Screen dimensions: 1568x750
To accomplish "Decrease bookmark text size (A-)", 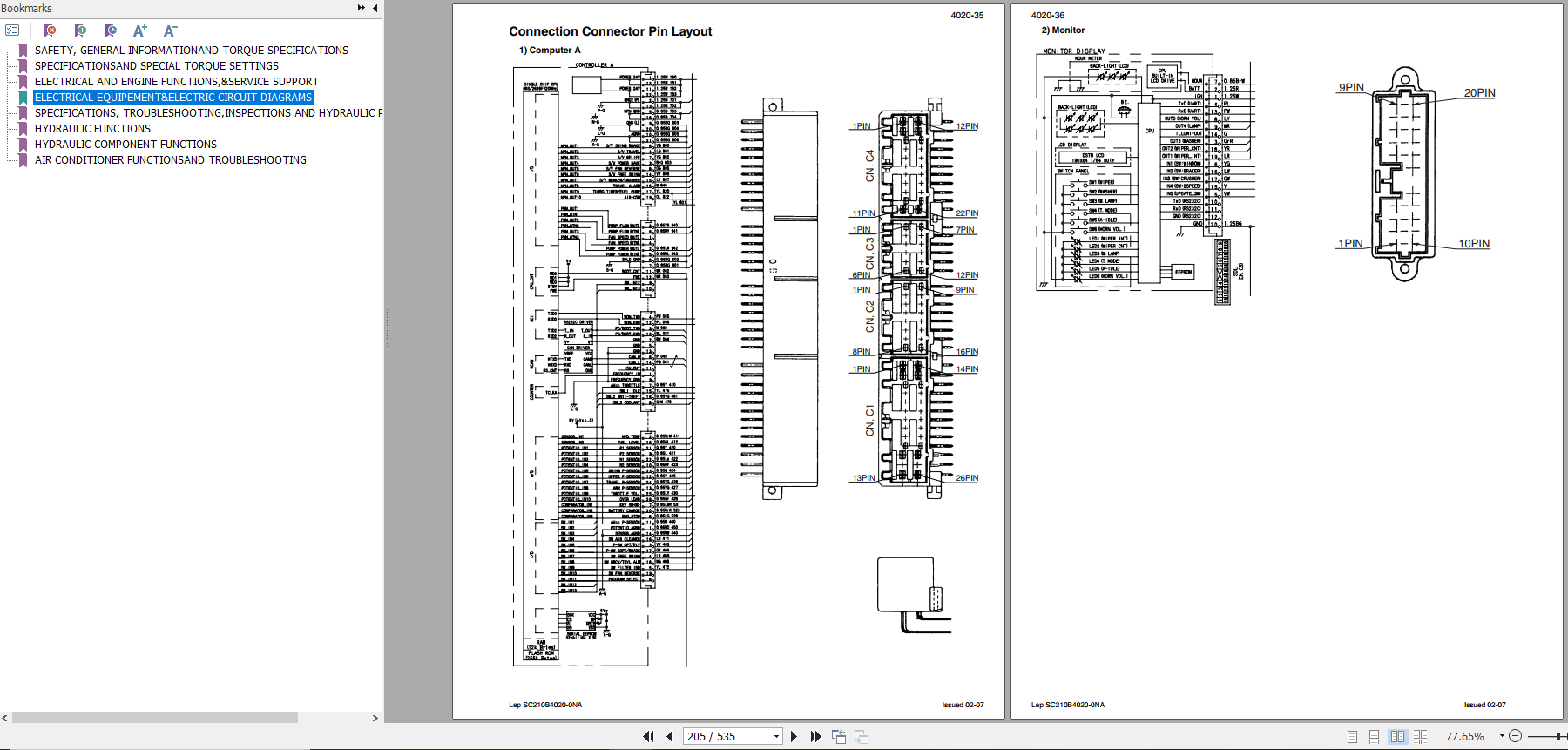I will (171, 30).
